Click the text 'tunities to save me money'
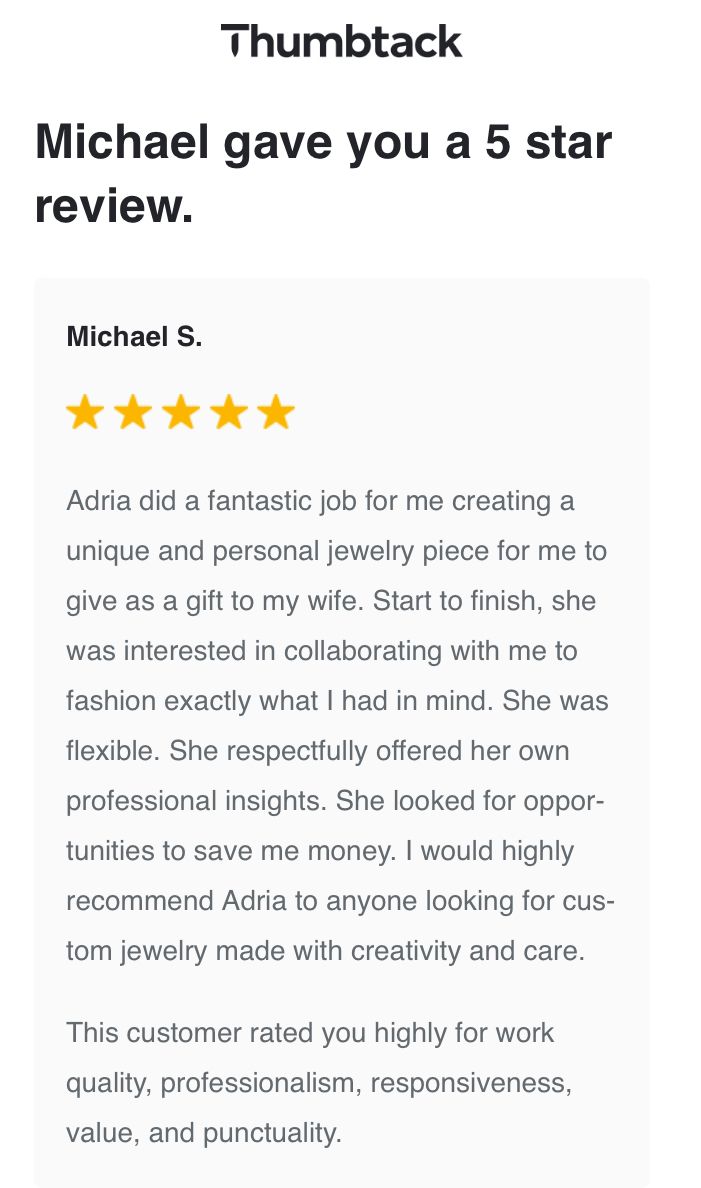Screen dimensions: 701x1188 [x=231, y=851]
